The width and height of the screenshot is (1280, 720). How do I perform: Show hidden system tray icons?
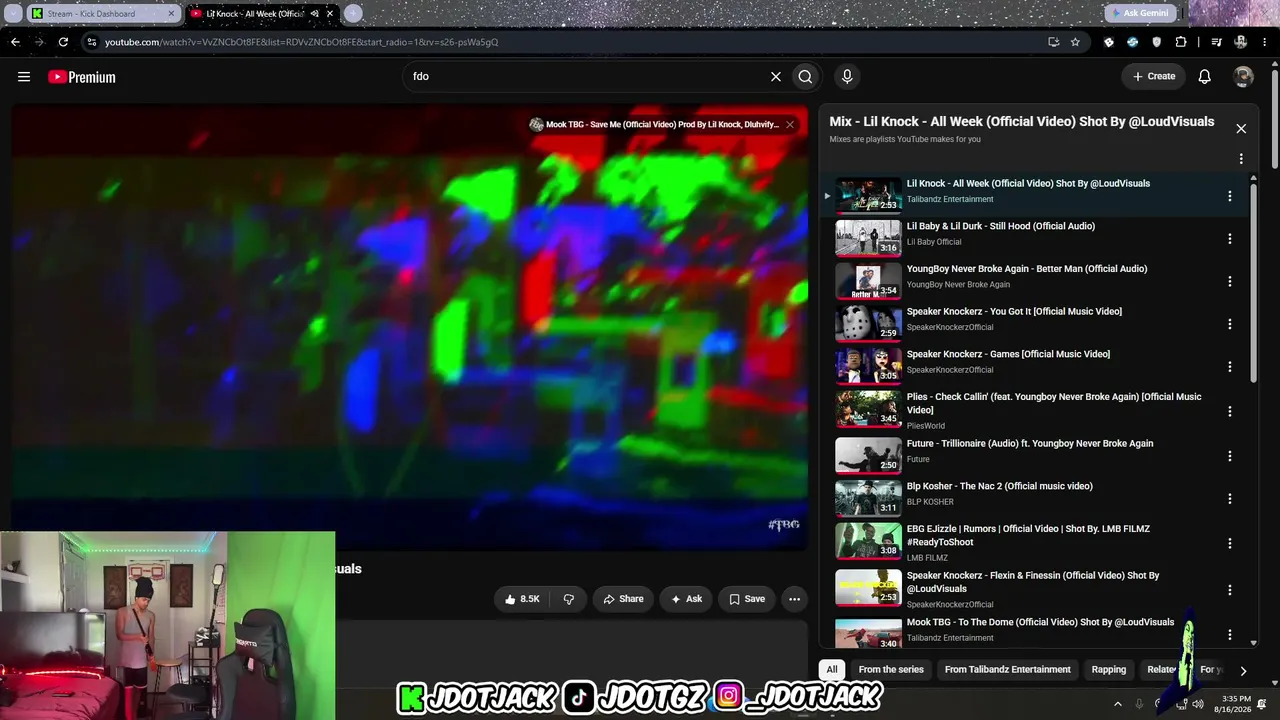[x=1118, y=704]
